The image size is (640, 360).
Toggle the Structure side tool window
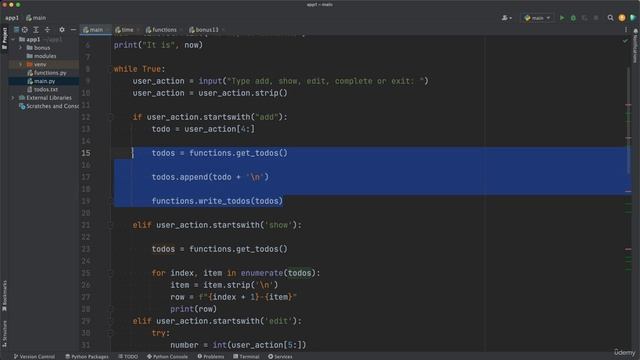(4, 333)
